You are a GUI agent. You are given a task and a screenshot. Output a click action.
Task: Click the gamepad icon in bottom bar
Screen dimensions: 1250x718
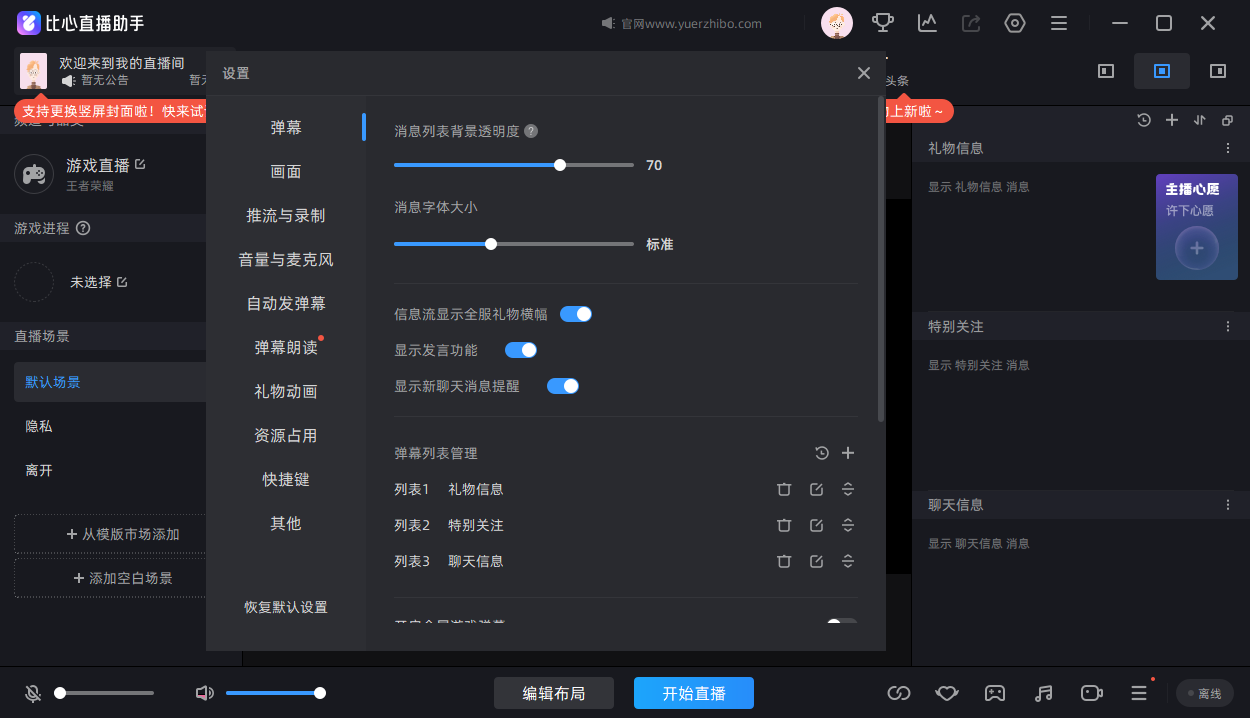click(x=995, y=693)
